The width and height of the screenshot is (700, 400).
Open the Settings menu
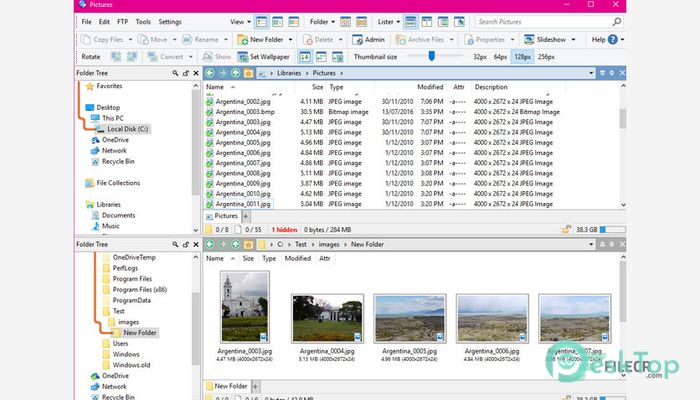[x=170, y=21]
